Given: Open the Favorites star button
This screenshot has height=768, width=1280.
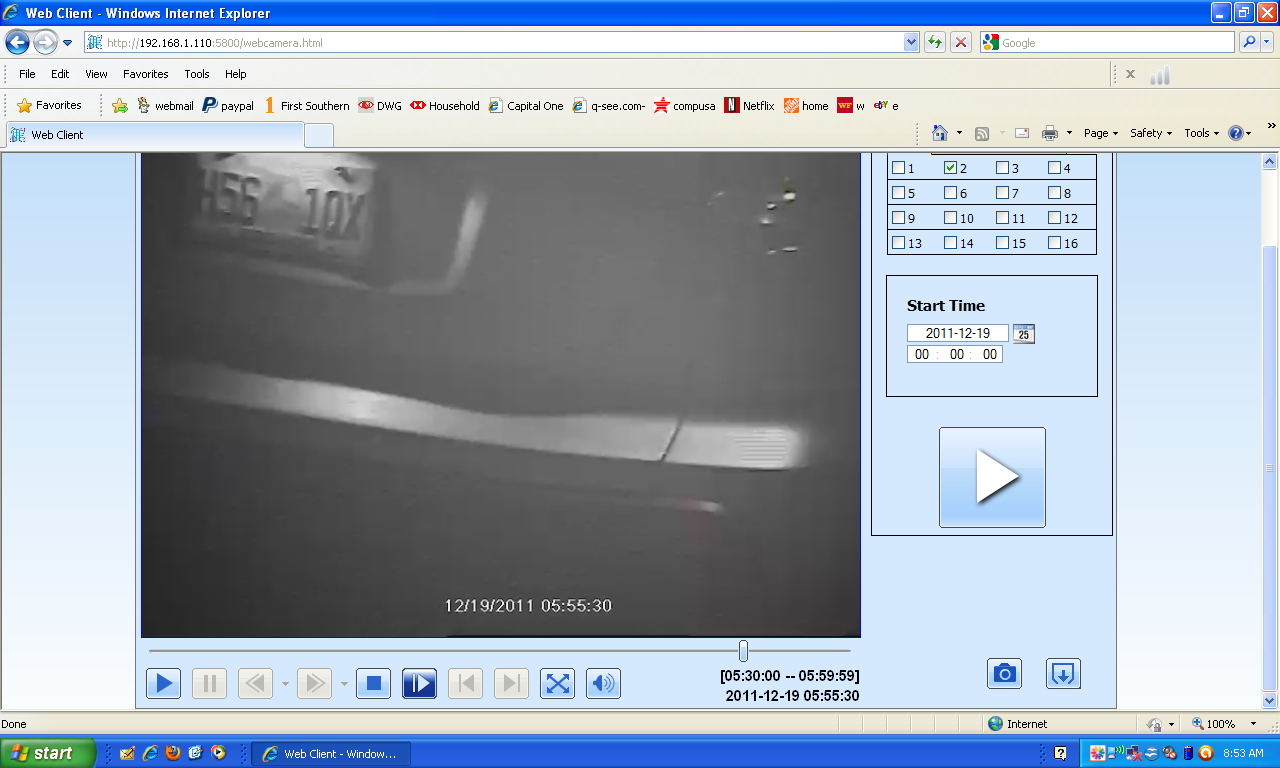Looking at the screenshot, I should point(49,105).
